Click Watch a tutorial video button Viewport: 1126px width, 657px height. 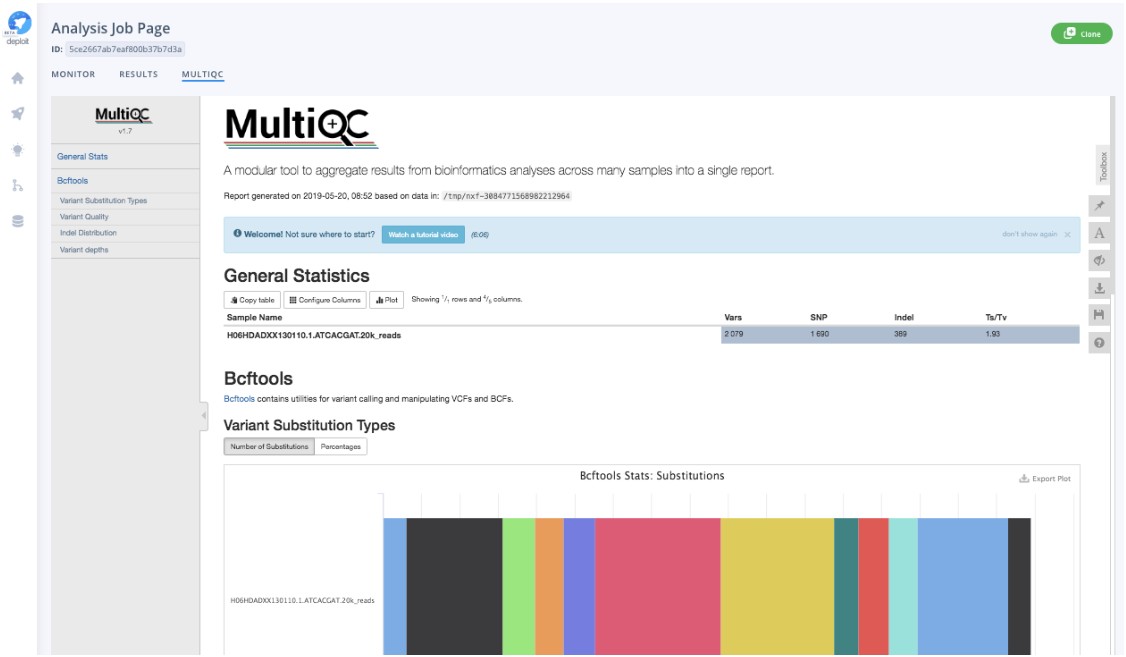click(x=423, y=234)
